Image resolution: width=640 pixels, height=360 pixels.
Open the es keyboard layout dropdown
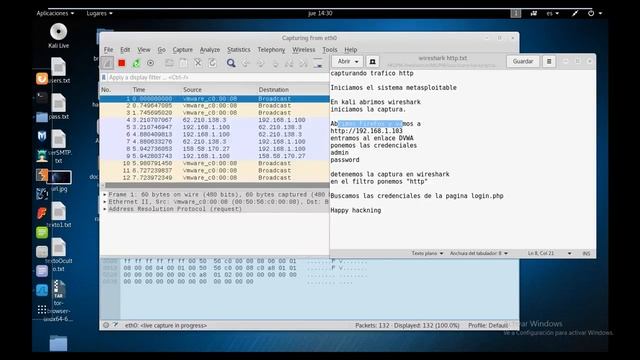pyautogui.click(x=553, y=13)
